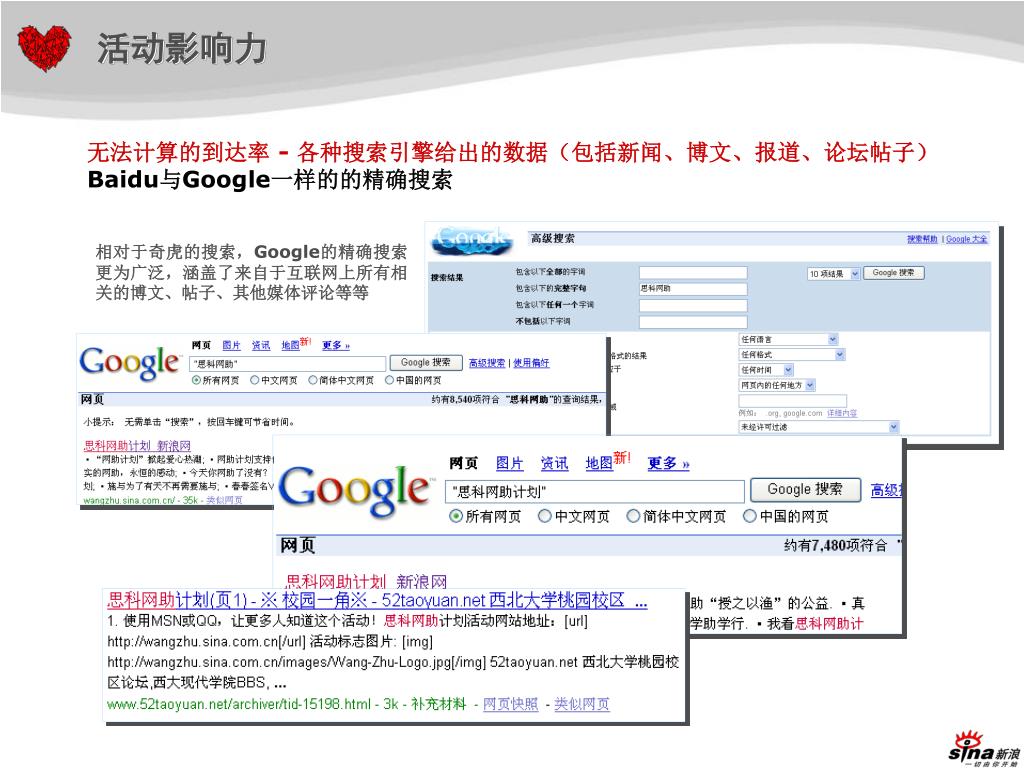Open 52taoyuan.net 西北大学桃园校区 result title
The height and width of the screenshot is (768, 1024).
377,600
